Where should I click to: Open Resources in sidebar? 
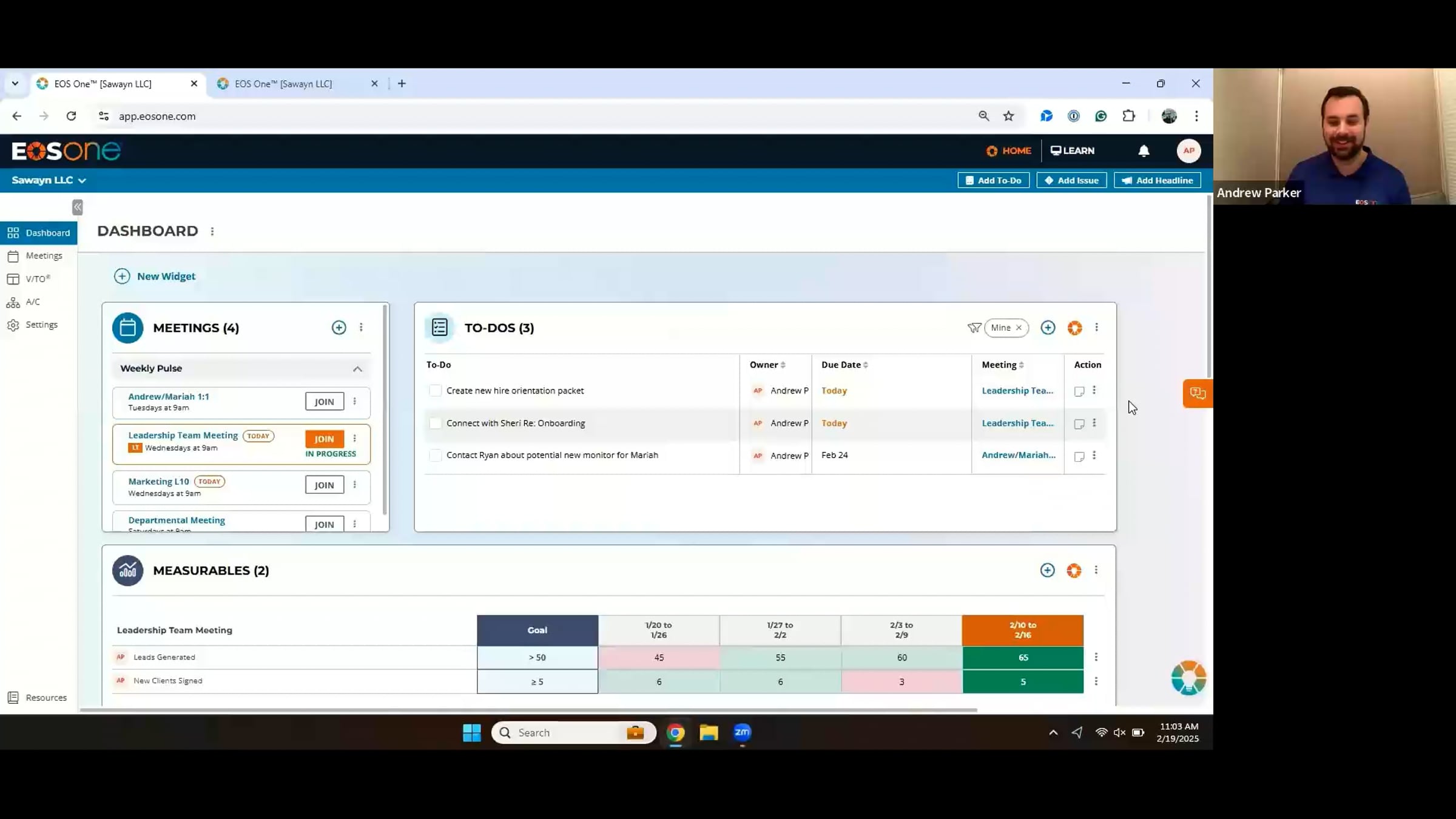coord(39,698)
